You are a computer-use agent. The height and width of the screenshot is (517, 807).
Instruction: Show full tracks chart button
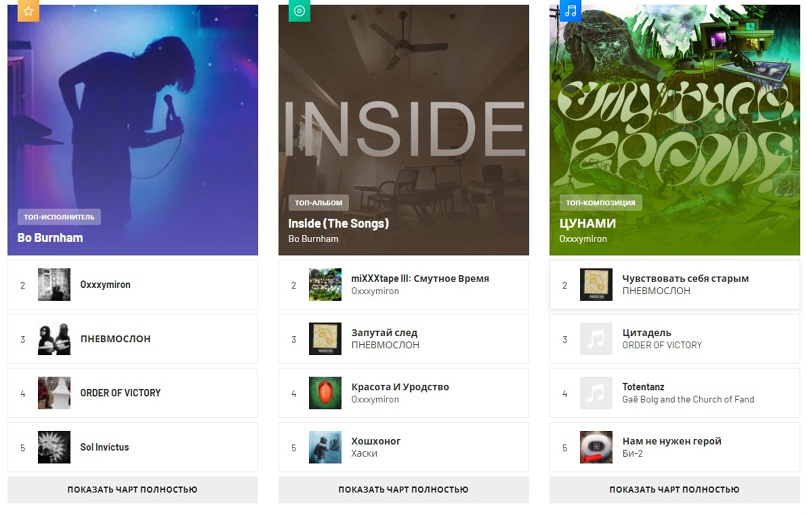pyautogui.click(x=674, y=489)
